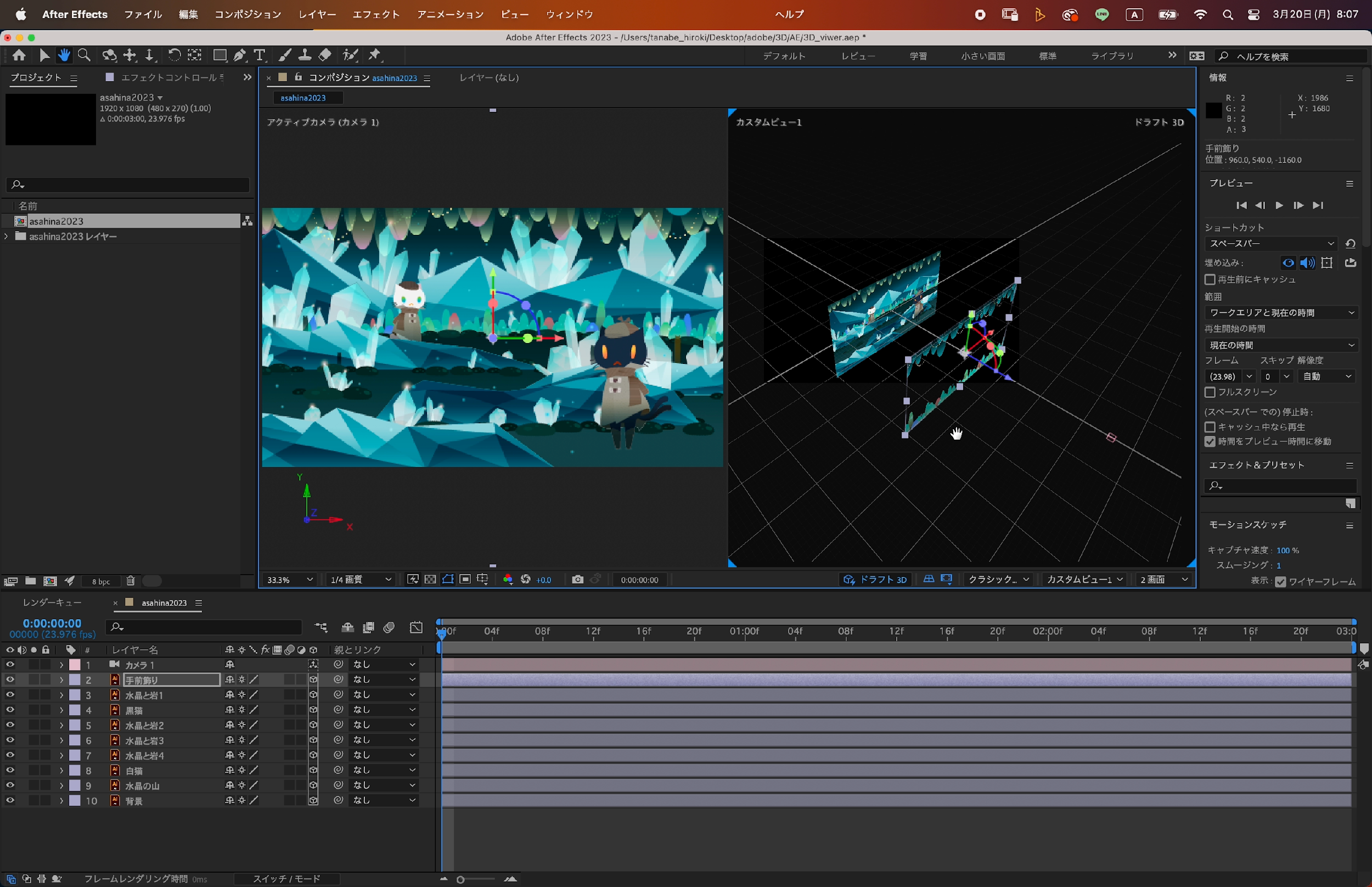Click the timeline zoom slider
The width and height of the screenshot is (1372, 887).
[460, 879]
